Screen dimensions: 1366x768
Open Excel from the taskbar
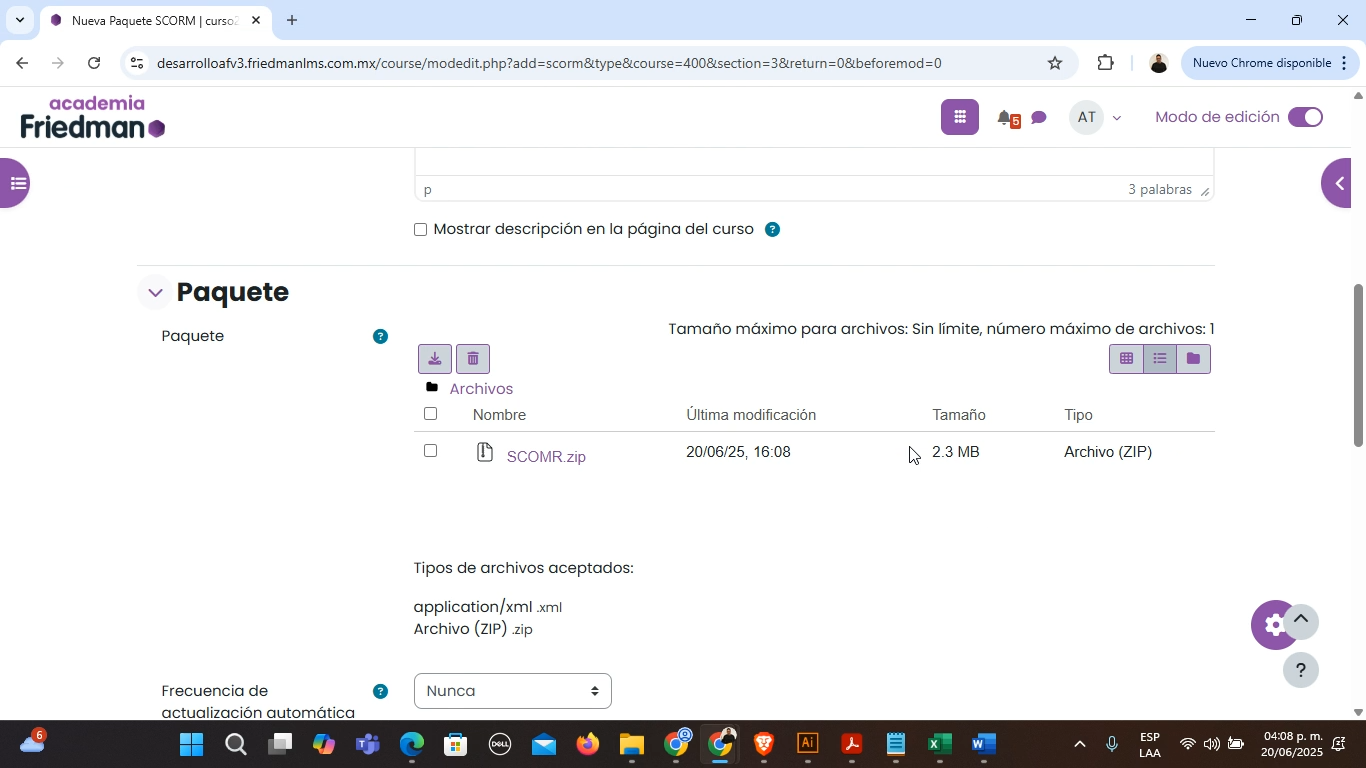pos(939,745)
